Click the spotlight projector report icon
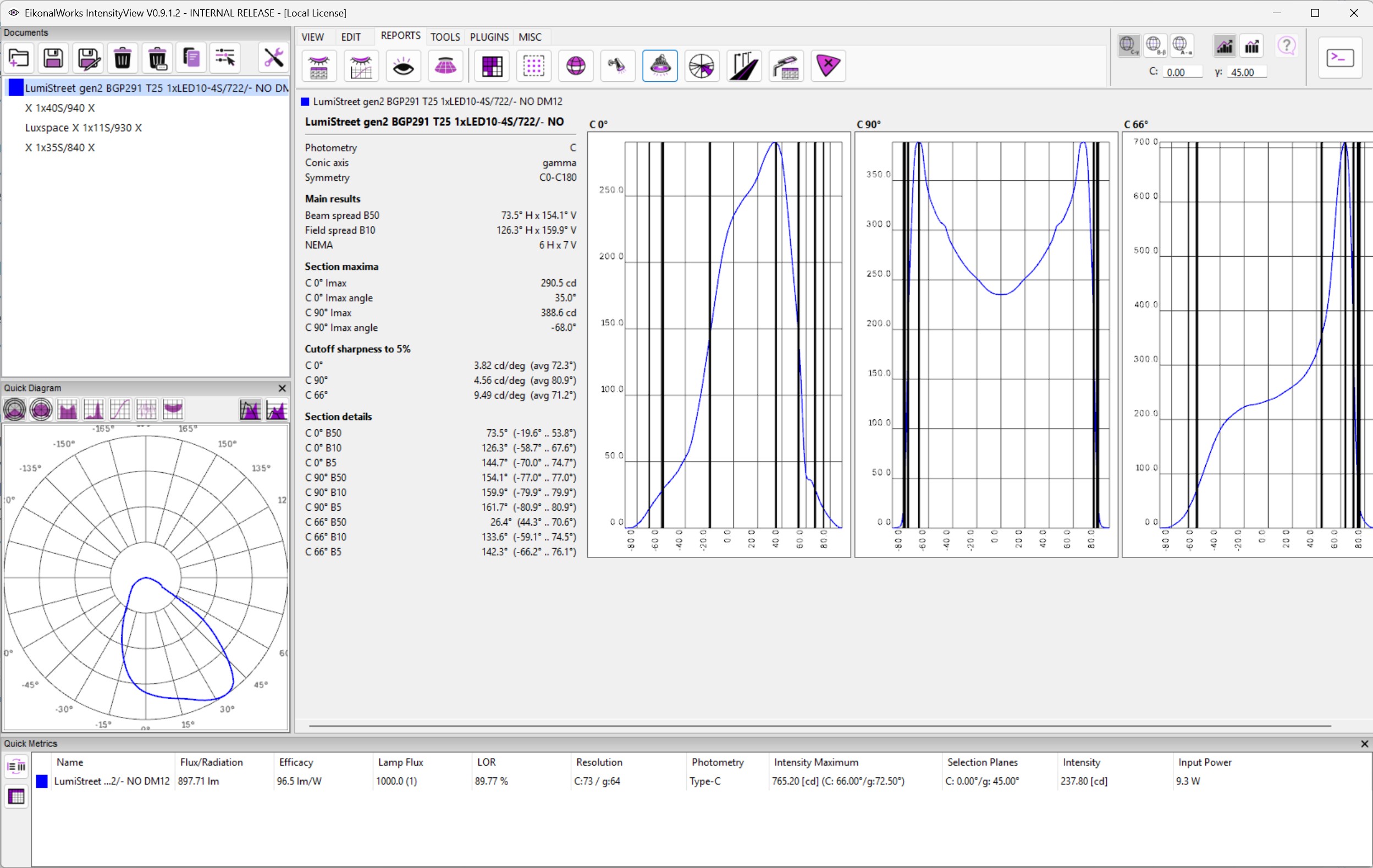The image size is (1373, 868). coord(617,66)
